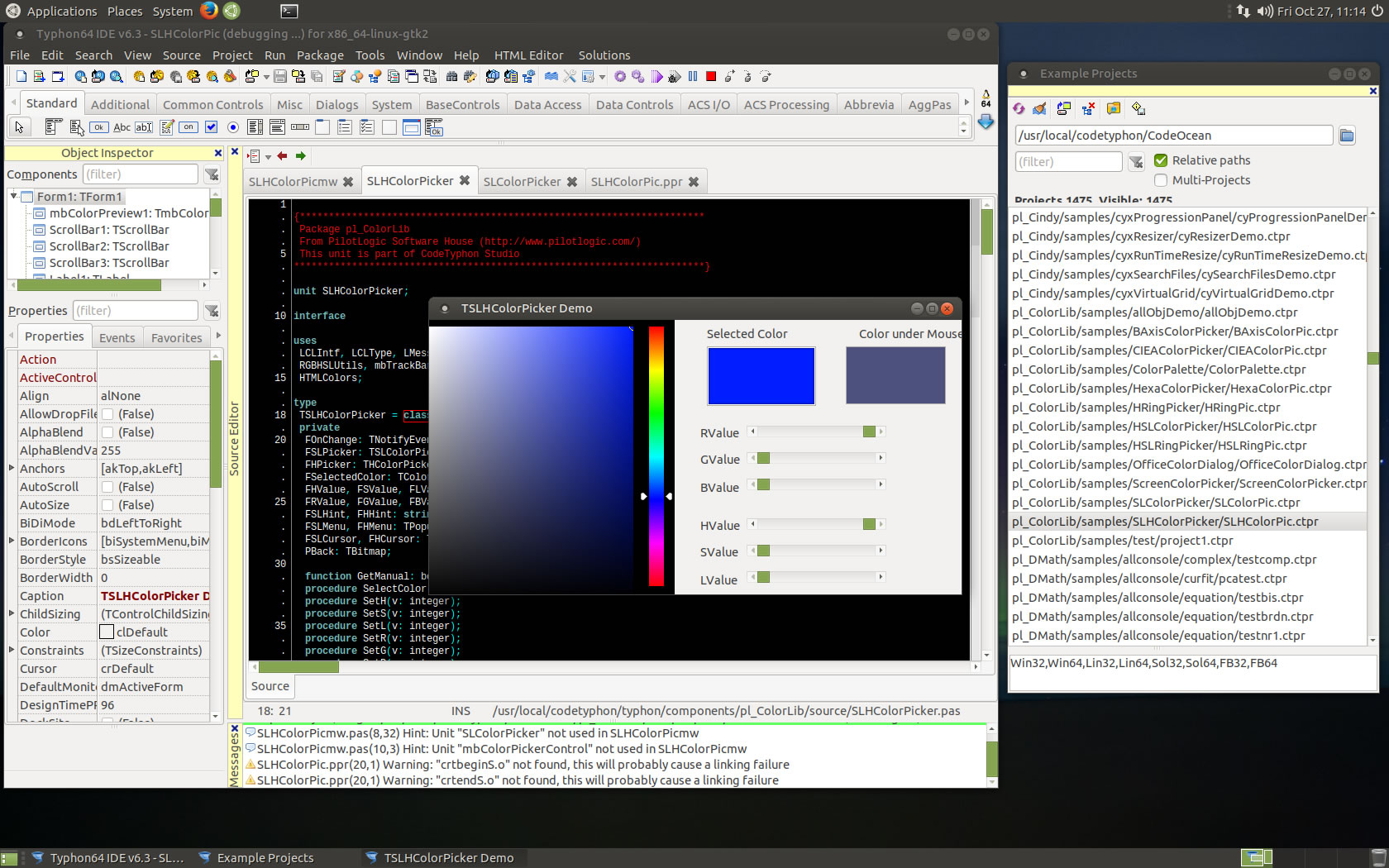Select the TButton 'Ok' component icon
1389x868 pixels.
point(99,127)
